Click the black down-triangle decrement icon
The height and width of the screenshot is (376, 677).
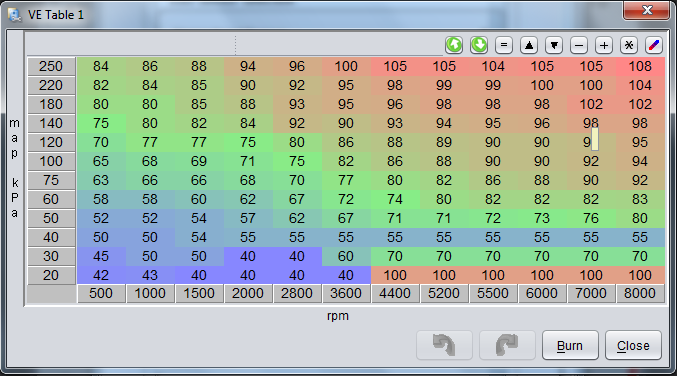coord(554,45)
